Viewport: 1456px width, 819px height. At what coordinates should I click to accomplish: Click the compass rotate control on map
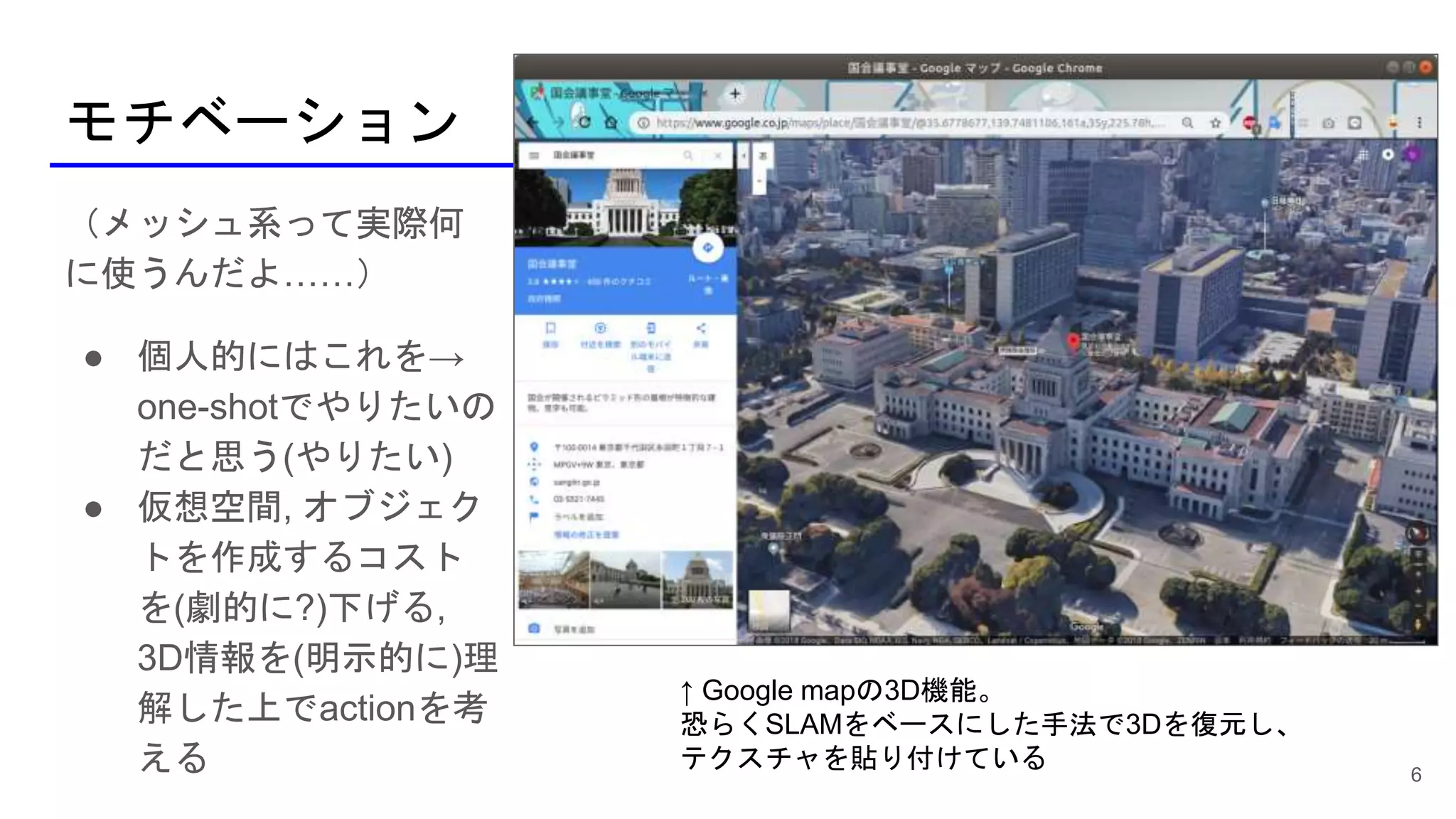pyautogui.click(x=1417, y=532)
